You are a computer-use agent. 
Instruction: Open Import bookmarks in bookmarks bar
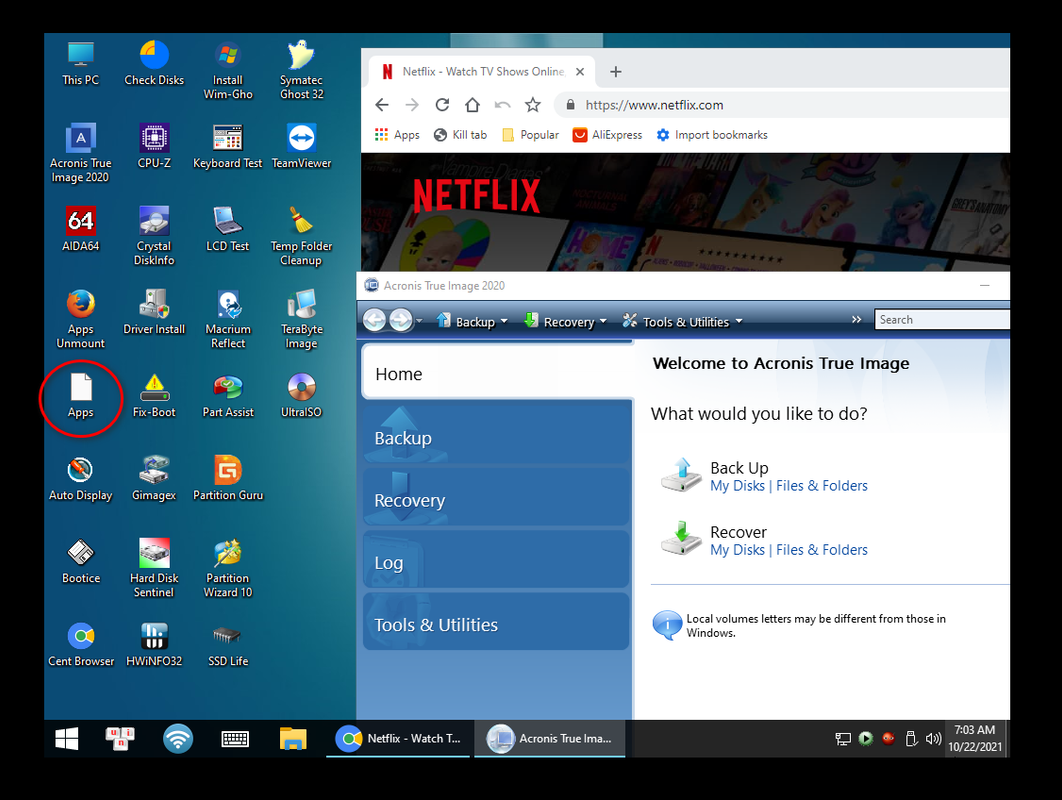712,135
